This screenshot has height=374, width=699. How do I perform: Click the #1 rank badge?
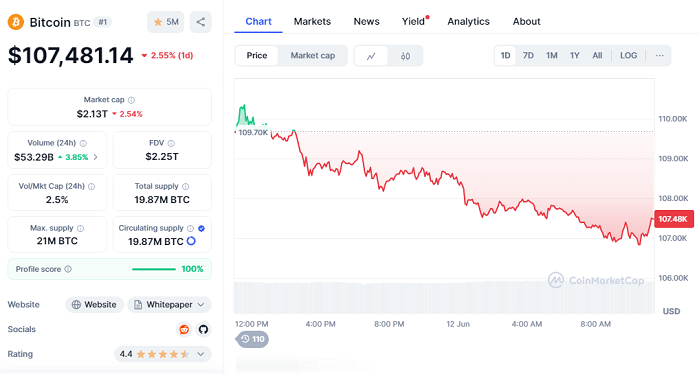point(103,22)
